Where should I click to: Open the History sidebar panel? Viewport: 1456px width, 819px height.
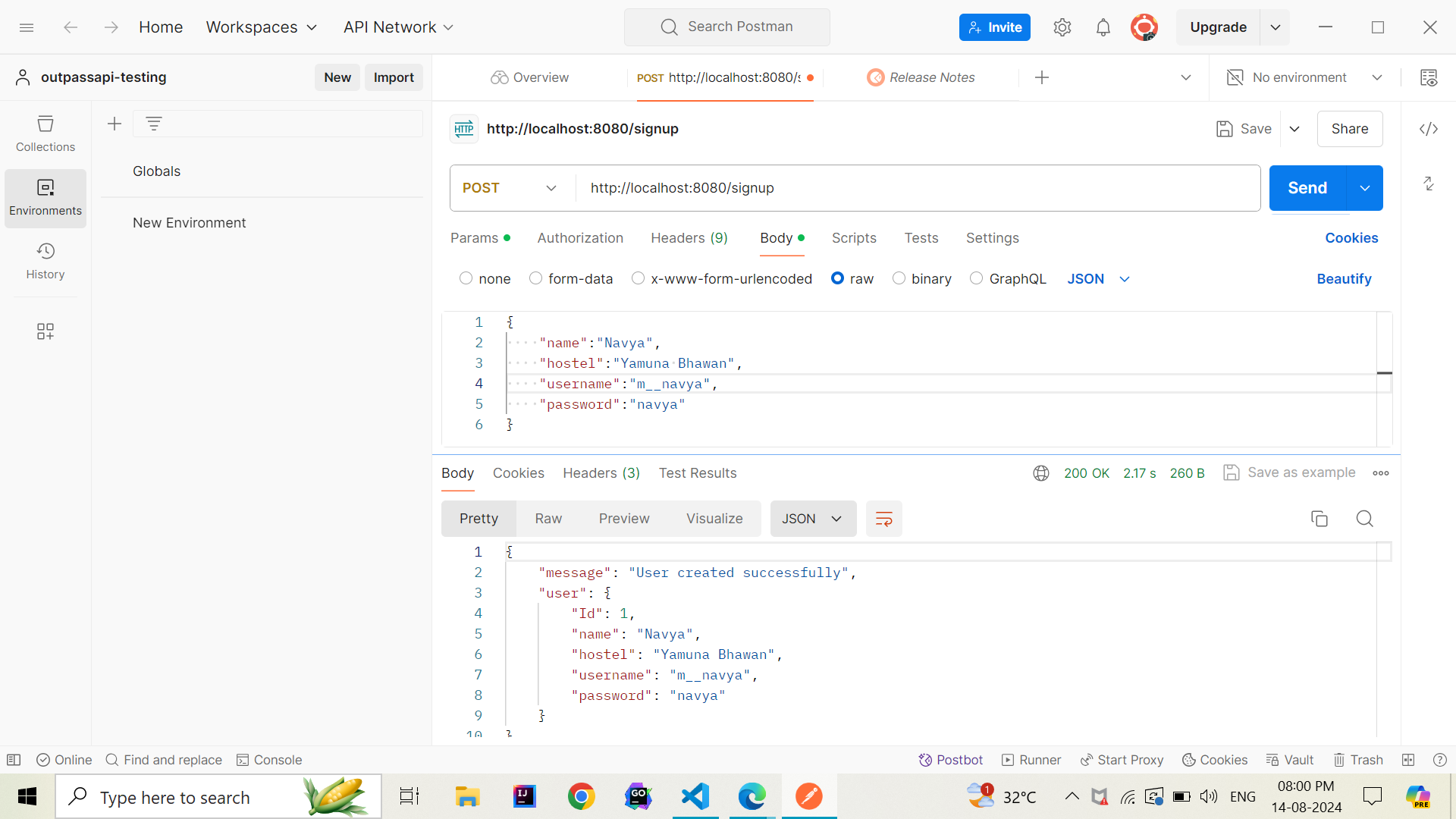tap(45, 260)
